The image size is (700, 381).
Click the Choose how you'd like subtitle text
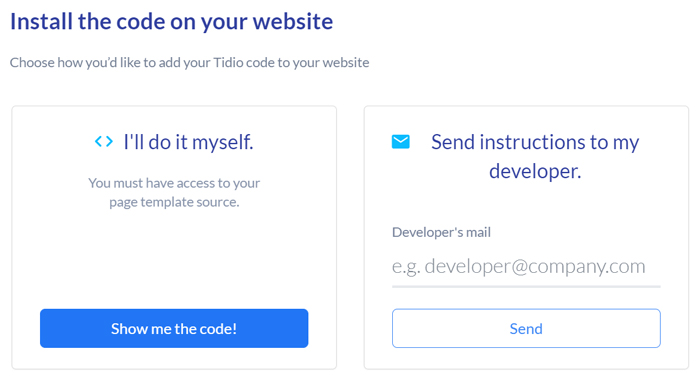click(189, 63)
